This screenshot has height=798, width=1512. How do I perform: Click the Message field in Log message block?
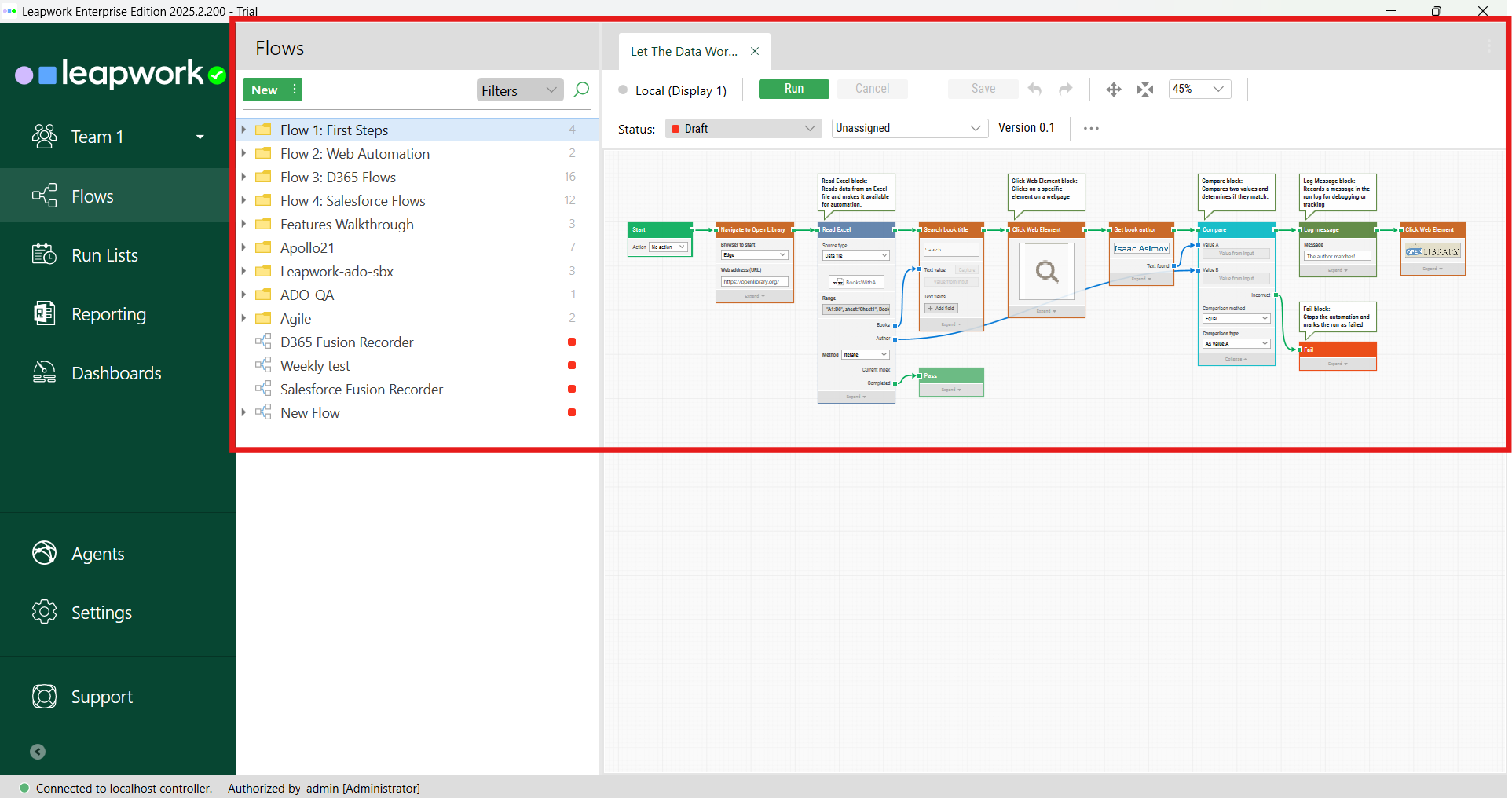coord(1337,256)
